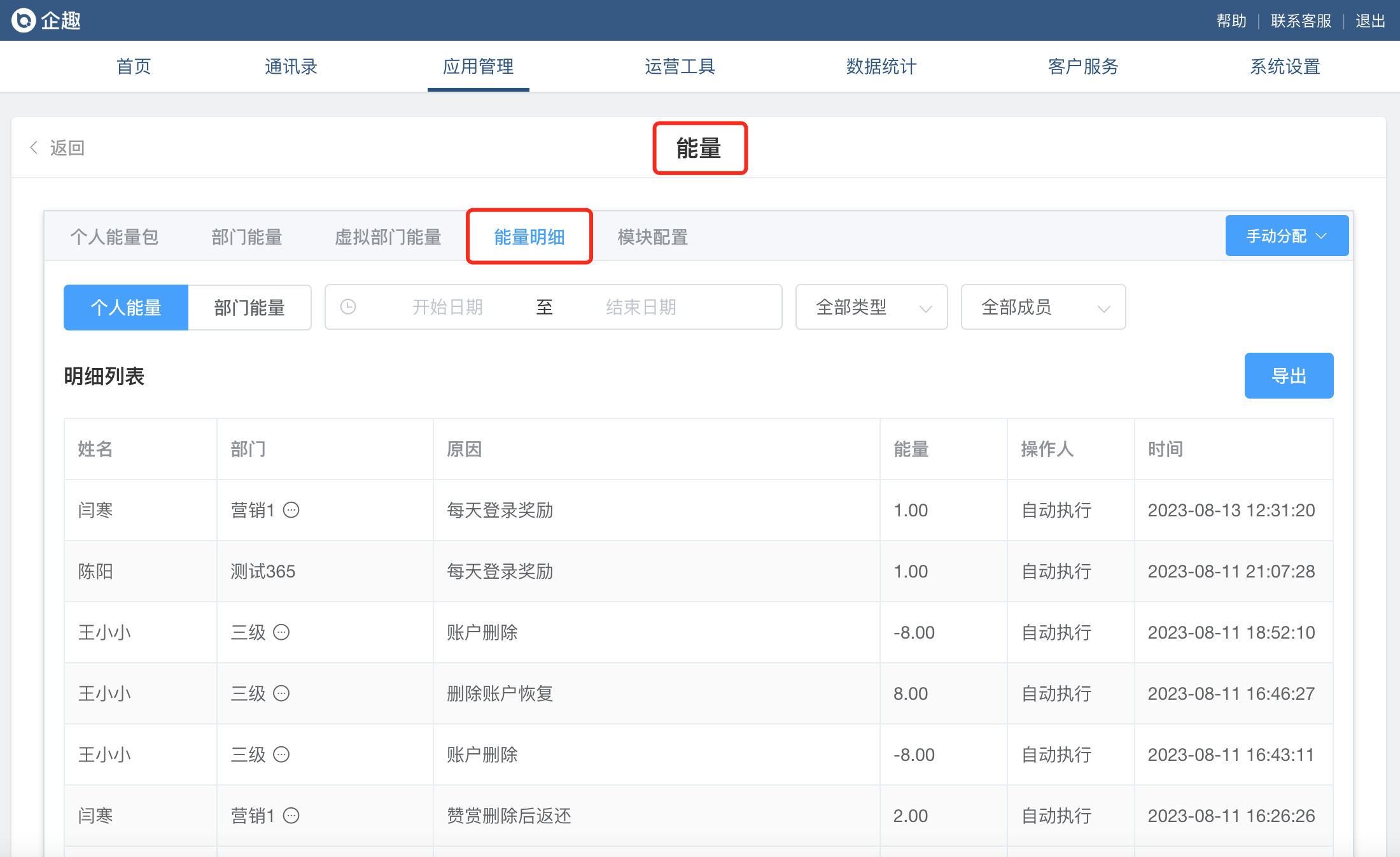Click the ellipsis icon beside 营销1 in first row
Image resolution: width=1400 pixels, height=857 pixels.
click(x=291, y=510)
